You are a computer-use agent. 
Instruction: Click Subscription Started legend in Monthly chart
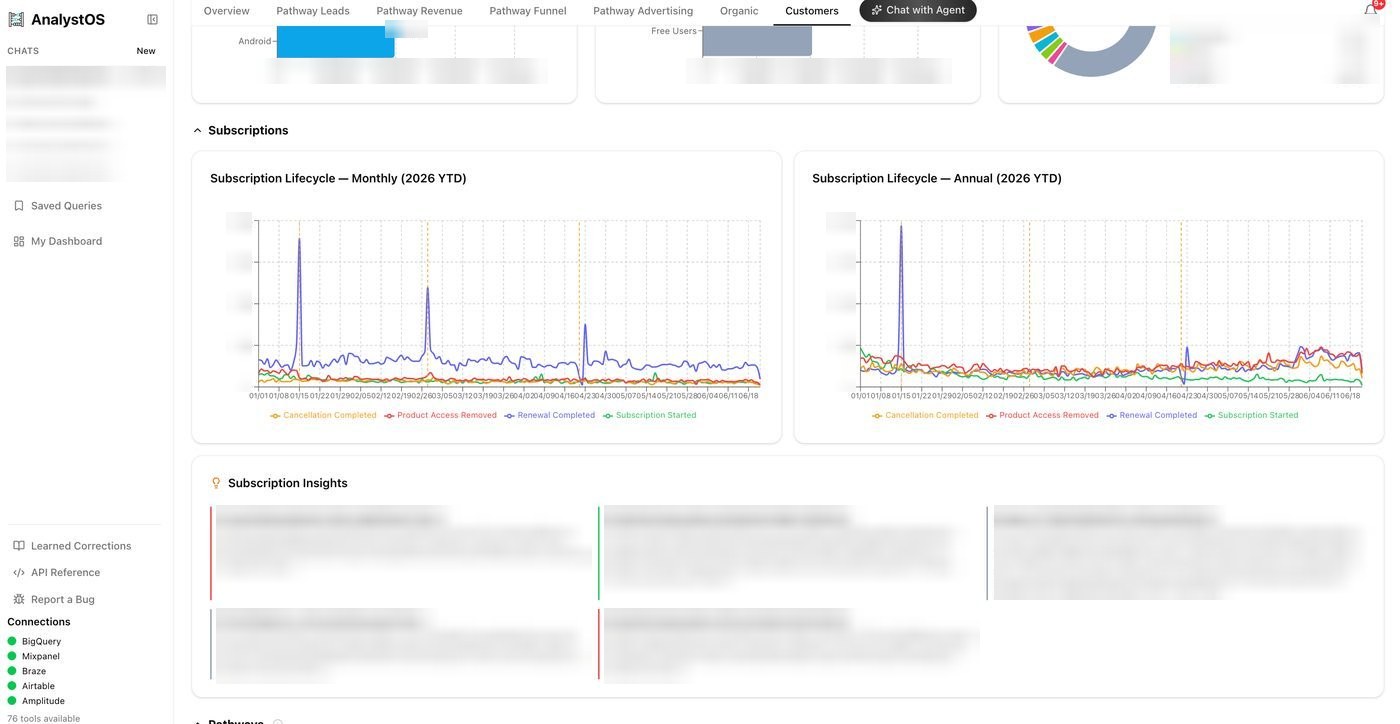650,415
